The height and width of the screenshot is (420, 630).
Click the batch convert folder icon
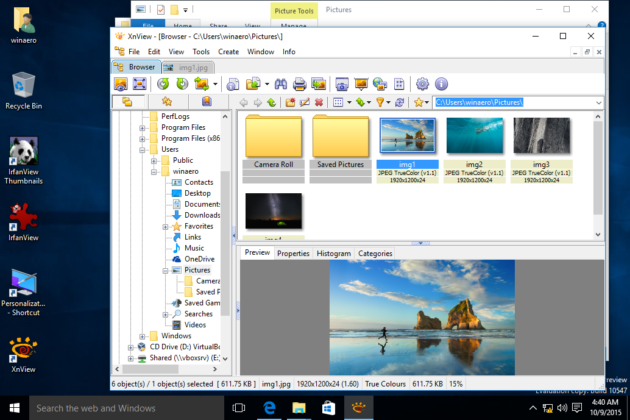[x=253, y=84]
